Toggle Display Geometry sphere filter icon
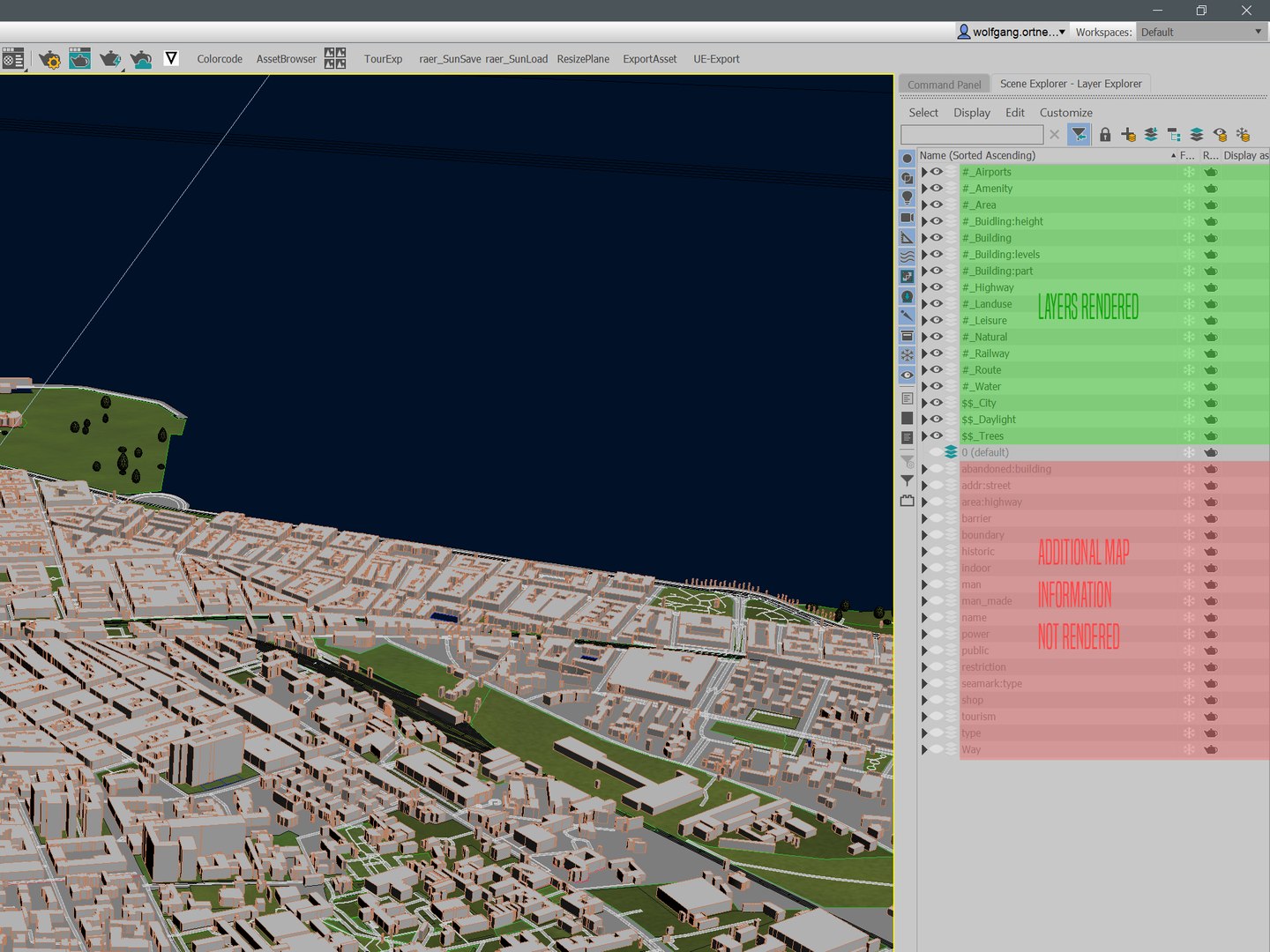This screenshot has width=1270, height=952. tap(907, 159)
